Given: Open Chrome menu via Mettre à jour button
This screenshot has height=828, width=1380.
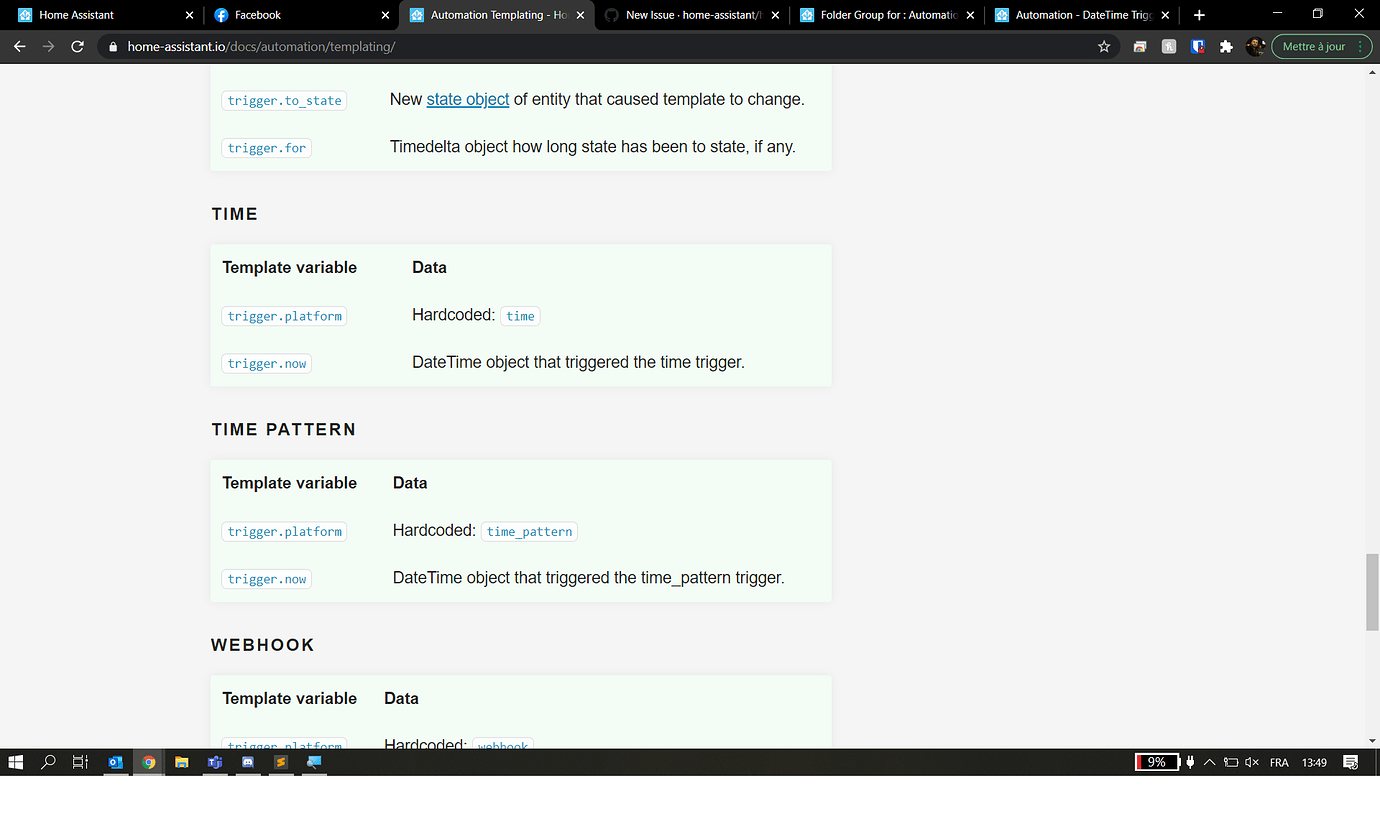Looking at the screenshot, I should pyautogui.click(x=1321, y=47).
